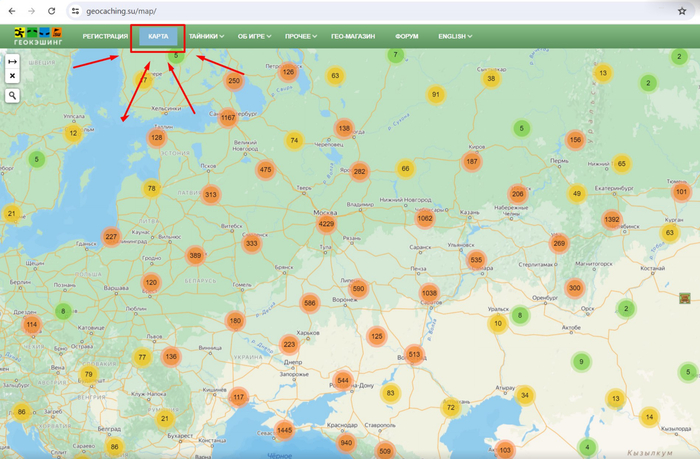Go to the ФОРУМ menu item
Image resolution: width=700 pixels, height=459 pixels.
click(407, 36)
